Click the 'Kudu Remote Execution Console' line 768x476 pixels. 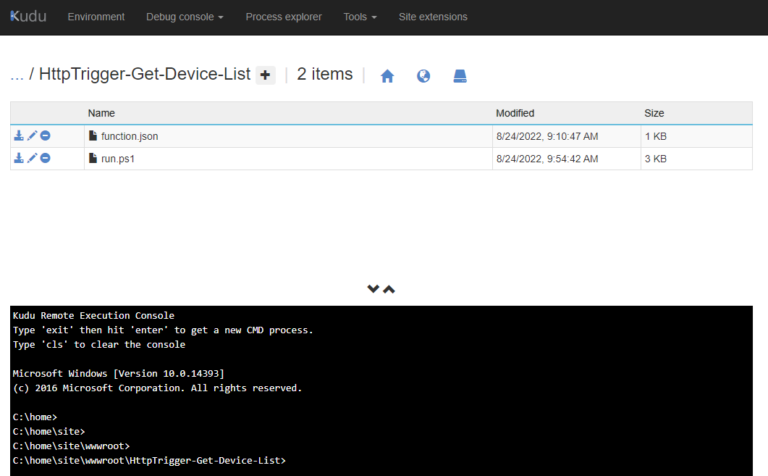[x=94, y=315]
